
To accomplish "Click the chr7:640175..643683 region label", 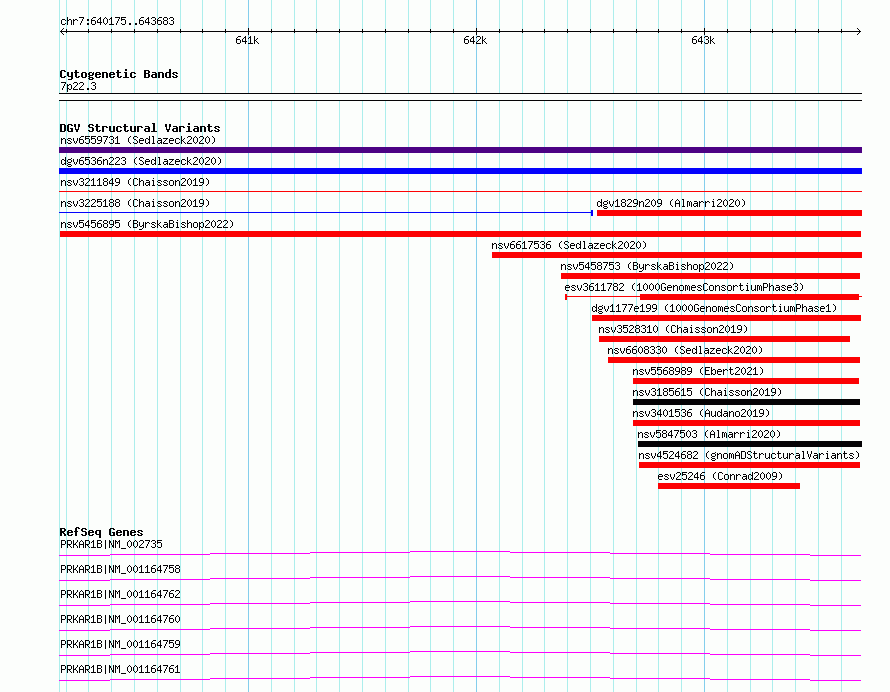I will 117,22.
